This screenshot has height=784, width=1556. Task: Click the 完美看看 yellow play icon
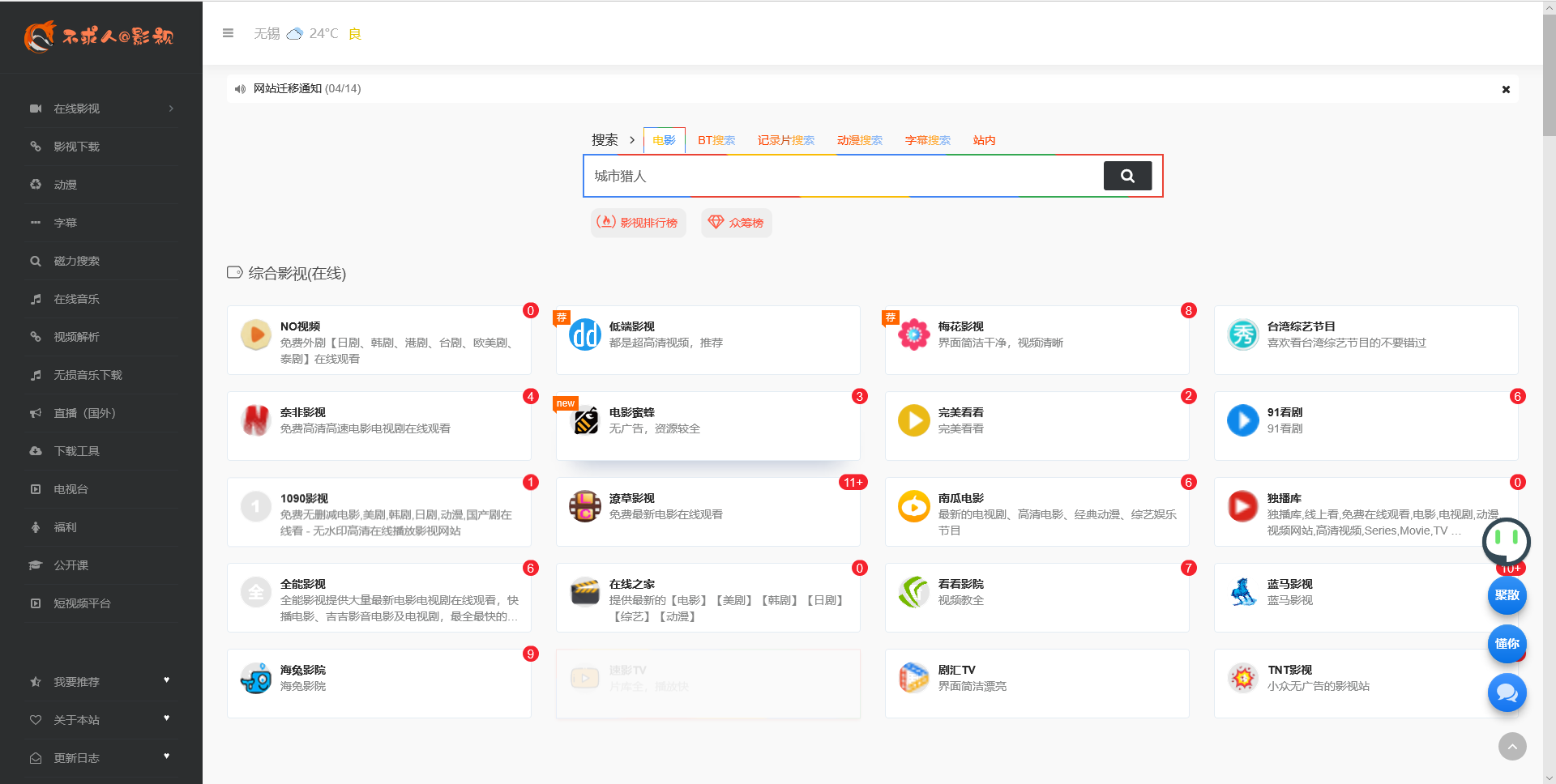coord(914,420)
